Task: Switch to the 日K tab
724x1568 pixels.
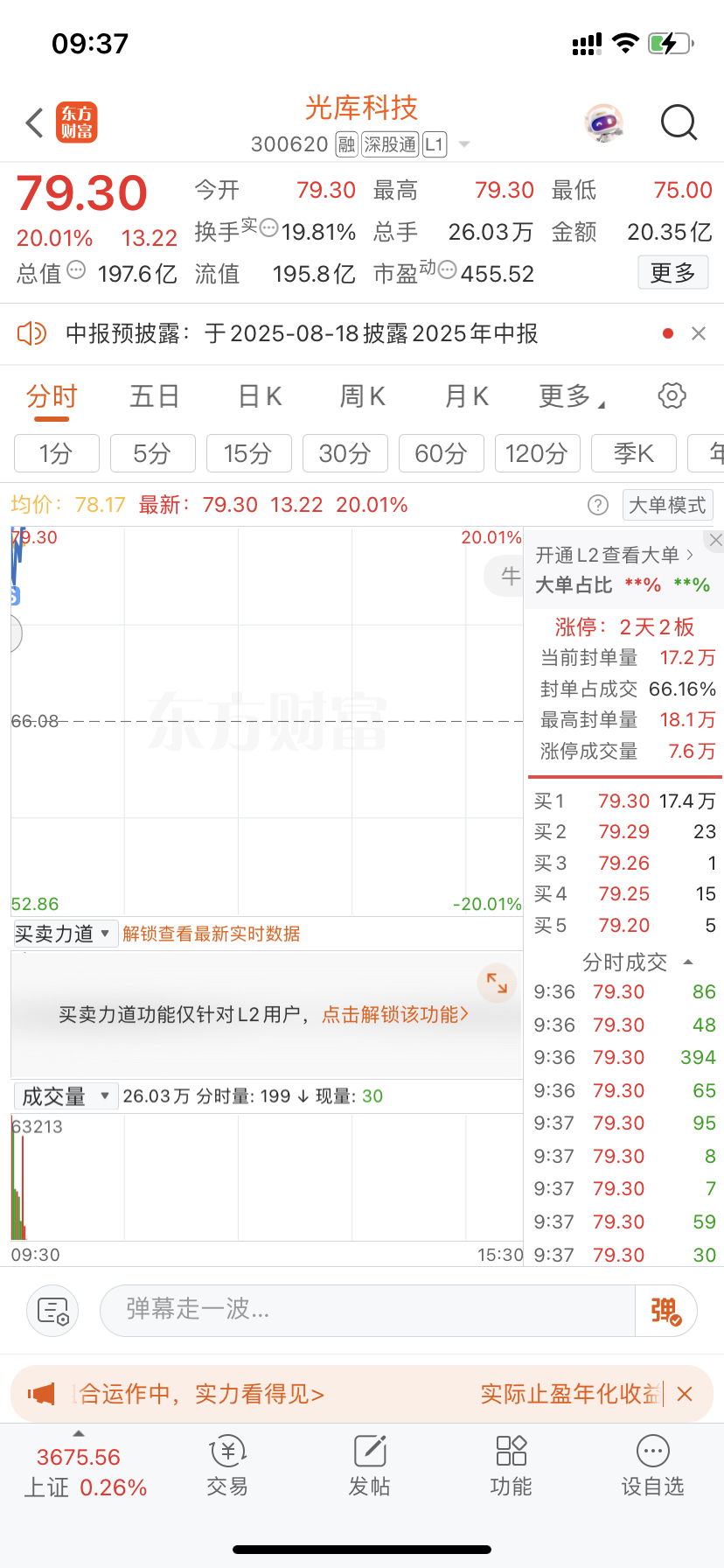Action: [260, 397]
